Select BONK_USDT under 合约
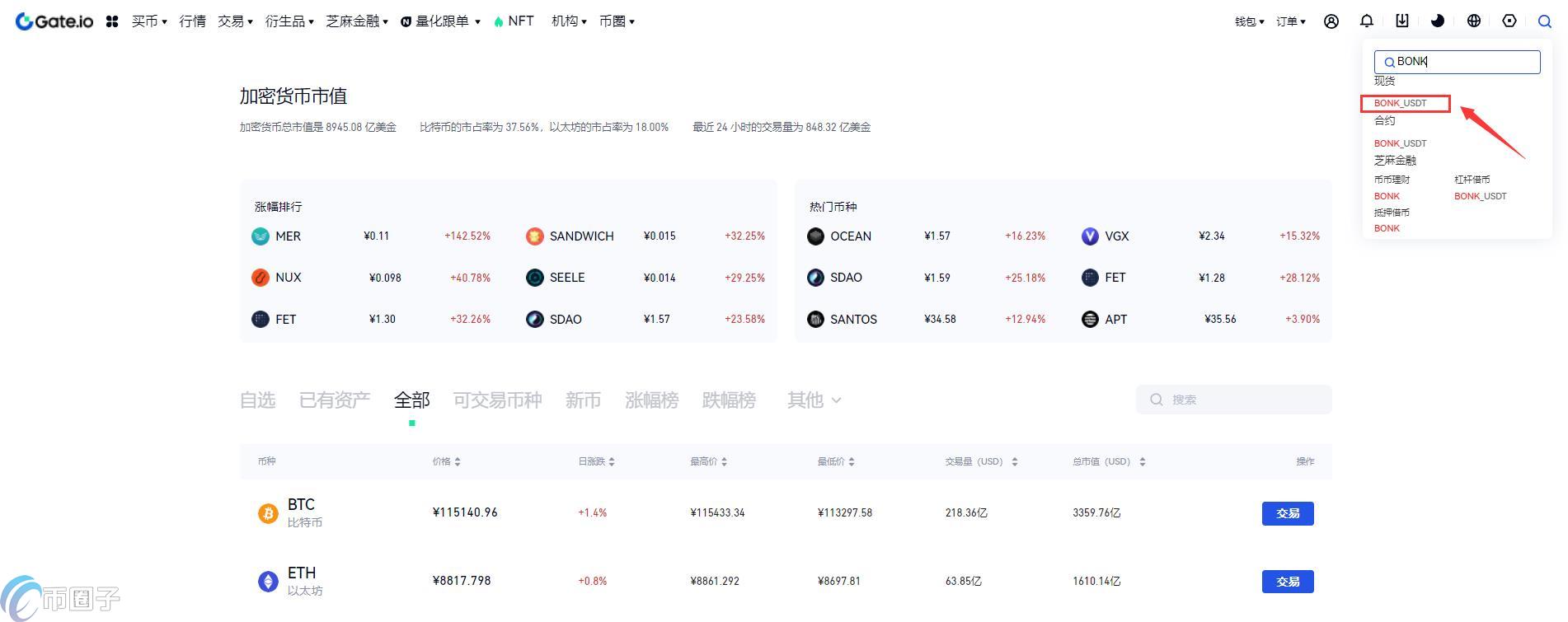1568x622 pixels. pos(1400,143)
